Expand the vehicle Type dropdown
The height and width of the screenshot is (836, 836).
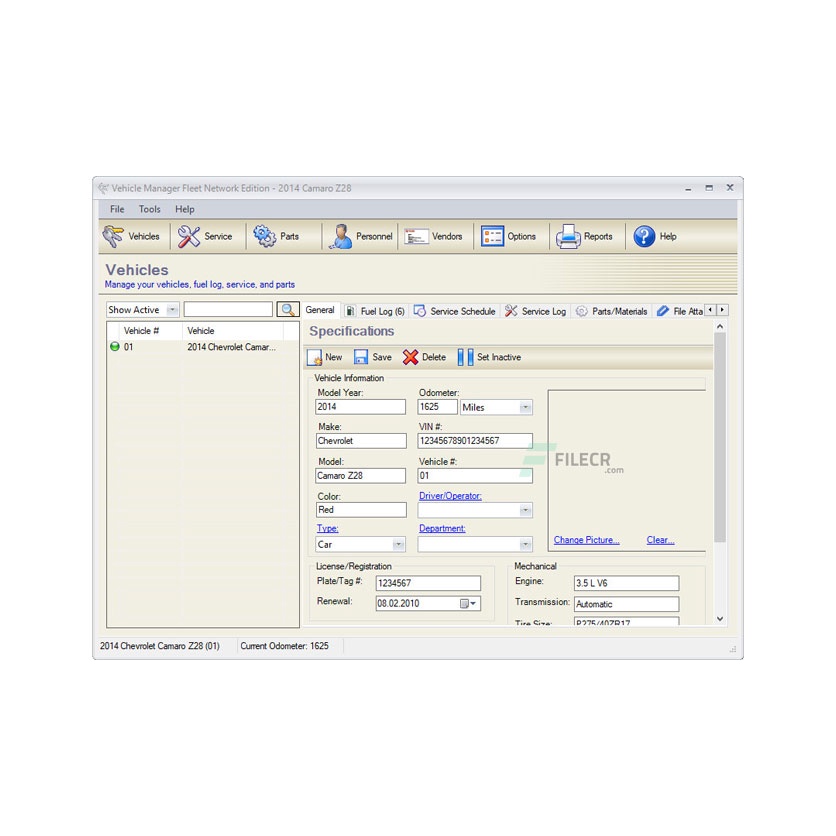398,545
